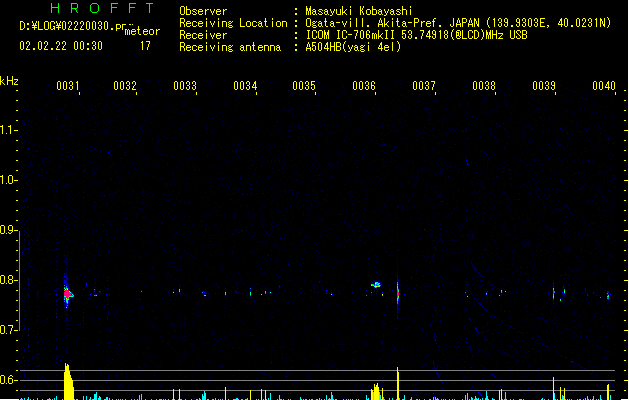Click the HROFFT title text

pyautogui.click(x=103, y=8)
